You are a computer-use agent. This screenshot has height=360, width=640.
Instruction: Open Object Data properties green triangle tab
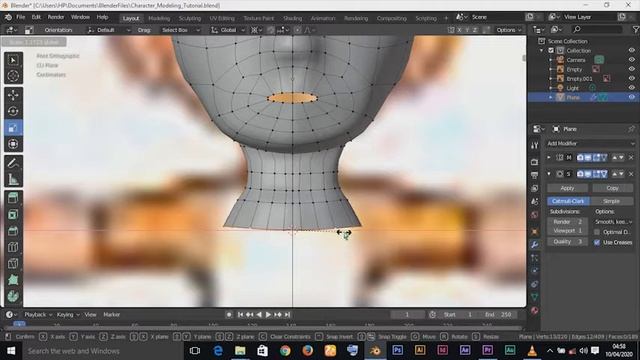click(535, 297)
